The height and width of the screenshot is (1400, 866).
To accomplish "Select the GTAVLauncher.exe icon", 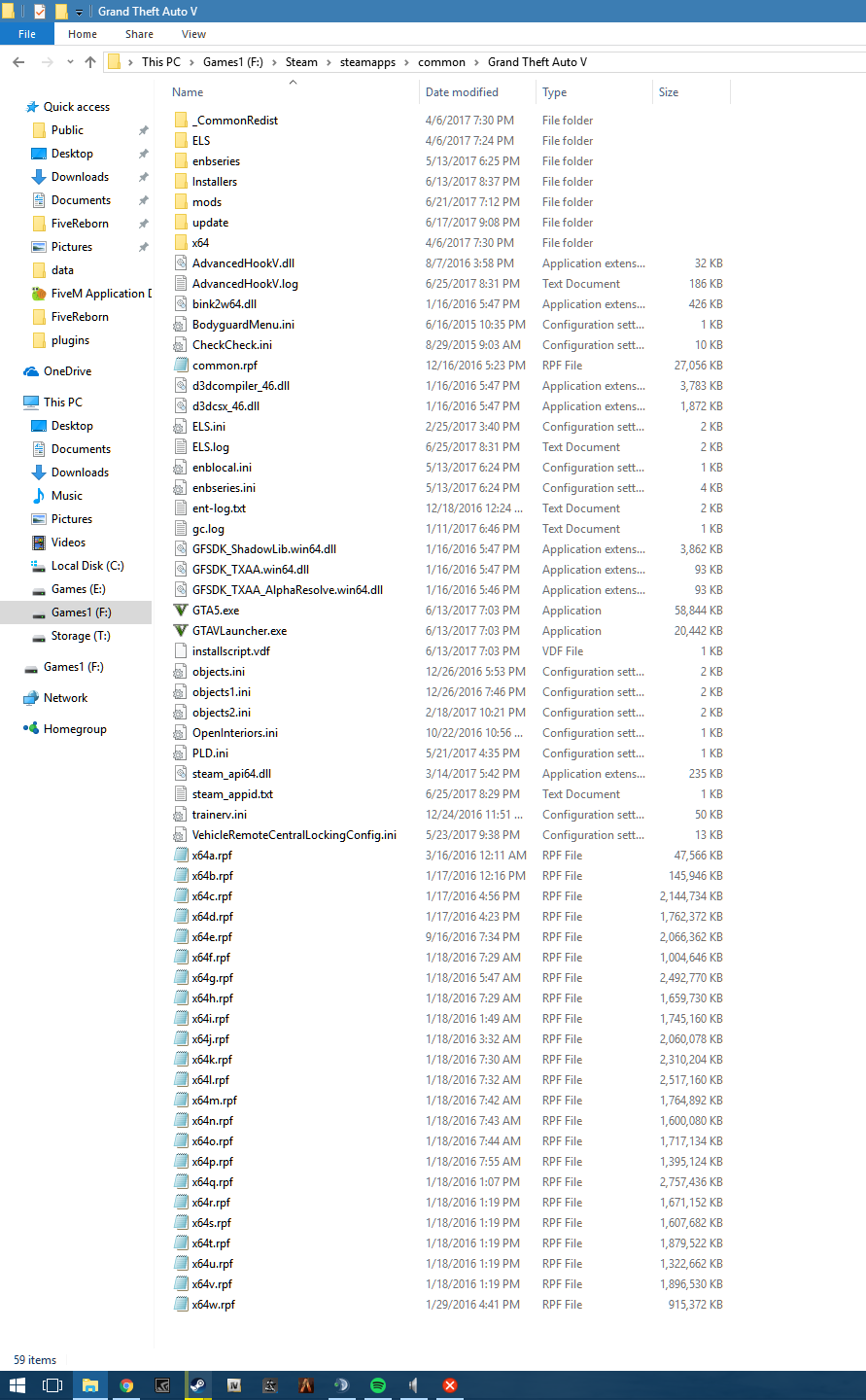I will [181, 631].
